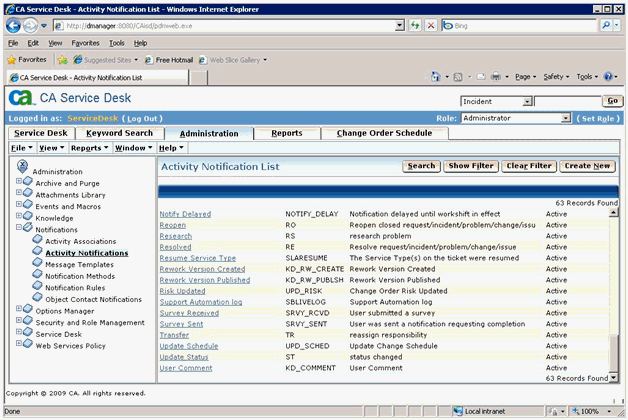Image resolution: width=628 pixels, height=420 pixels.
Task: Click the Home icon in command bar
Action: tap(436, 76)
